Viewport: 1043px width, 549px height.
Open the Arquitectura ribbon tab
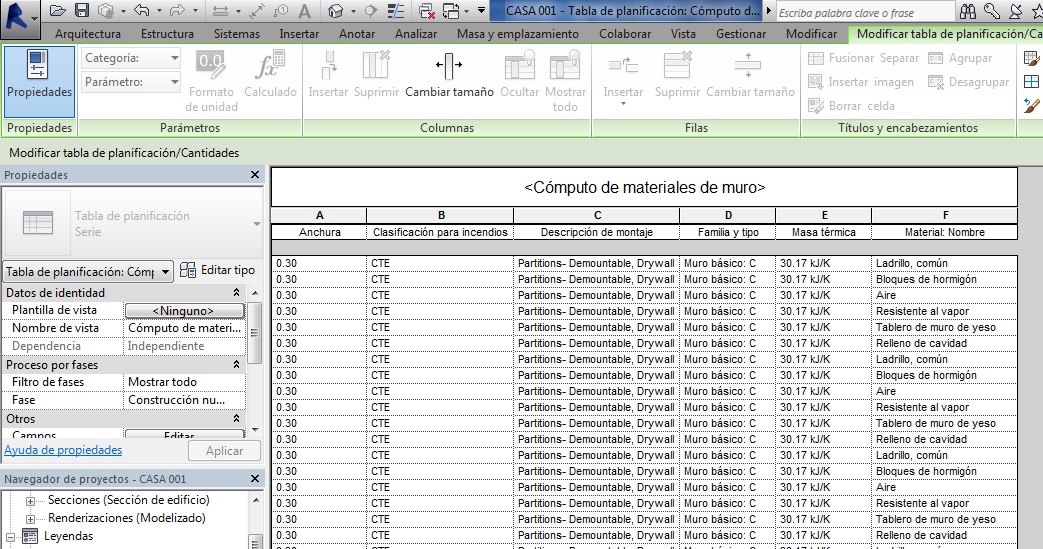94,34
